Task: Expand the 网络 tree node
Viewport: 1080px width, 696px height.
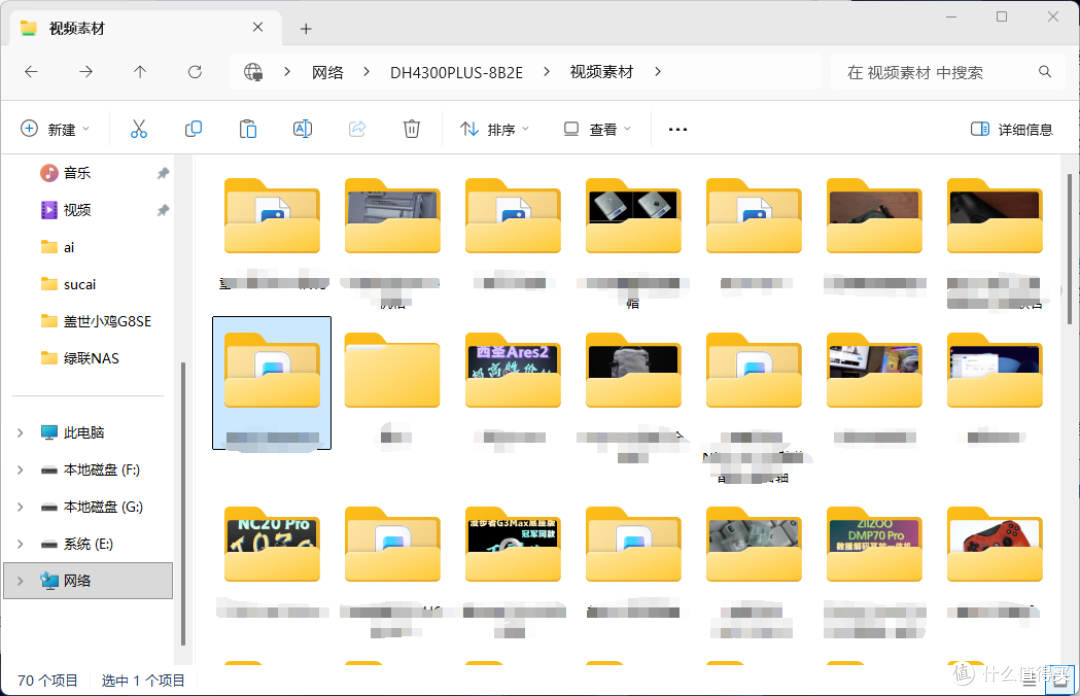Action: (20, 581)
